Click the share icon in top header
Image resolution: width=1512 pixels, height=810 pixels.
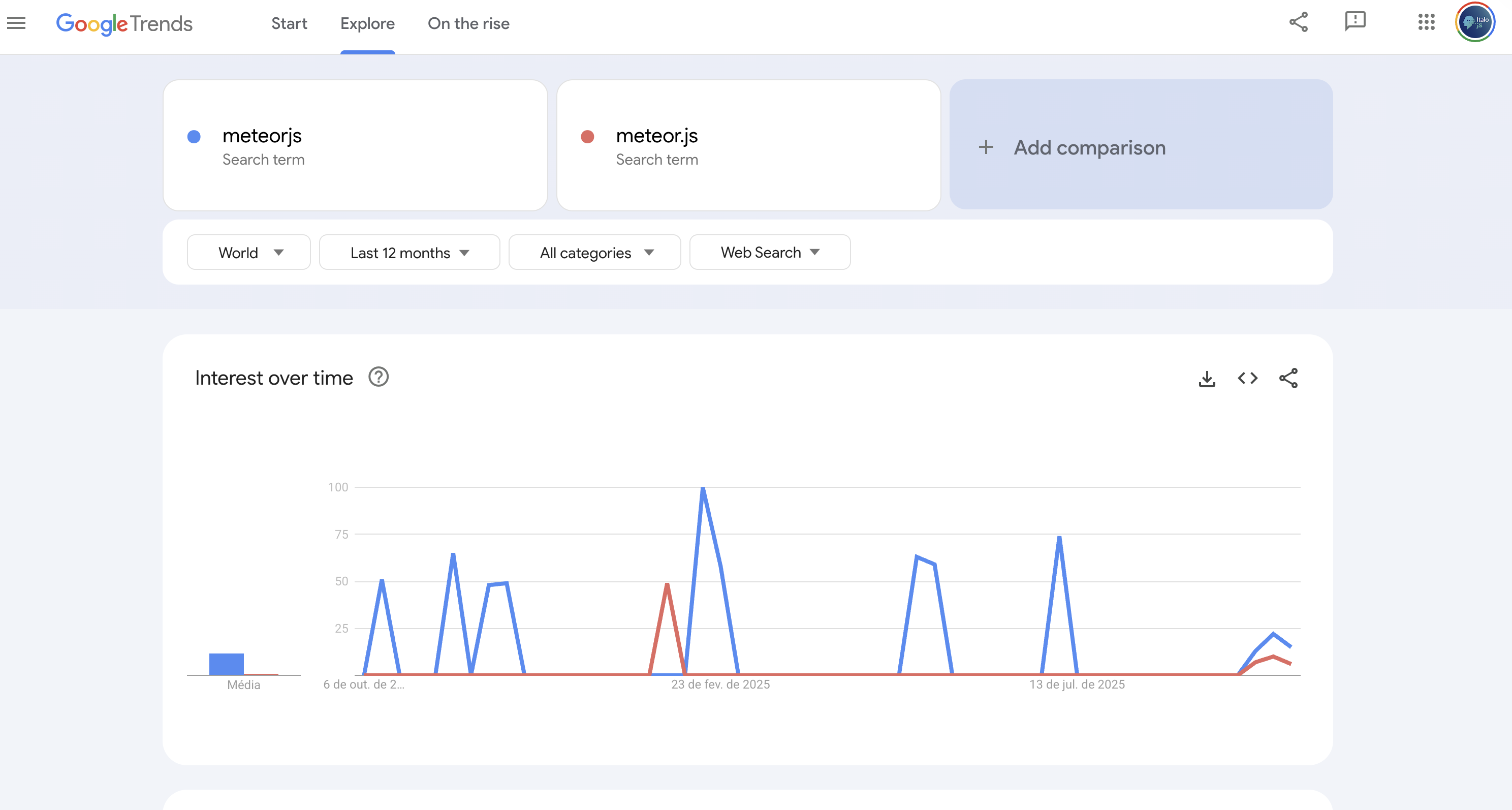pyautogui.click(x=1298, y=22)
